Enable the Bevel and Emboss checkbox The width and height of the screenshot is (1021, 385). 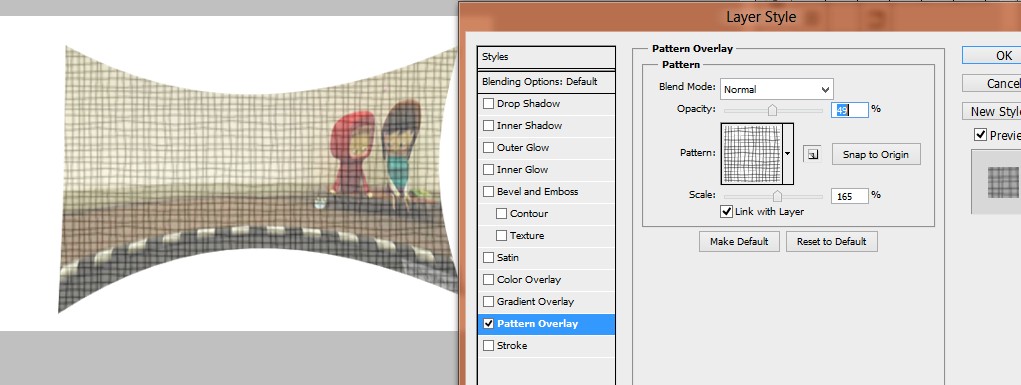point(488,192)
